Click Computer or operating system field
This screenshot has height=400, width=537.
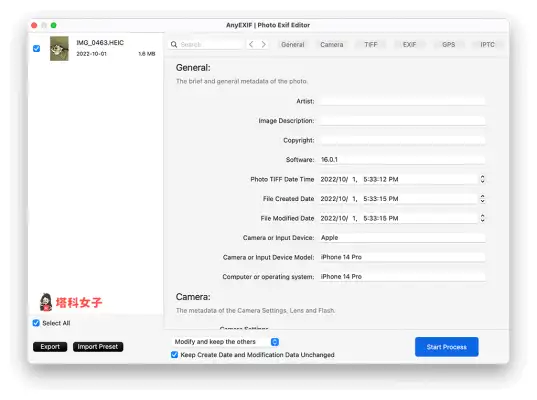[x=402, y=277]
